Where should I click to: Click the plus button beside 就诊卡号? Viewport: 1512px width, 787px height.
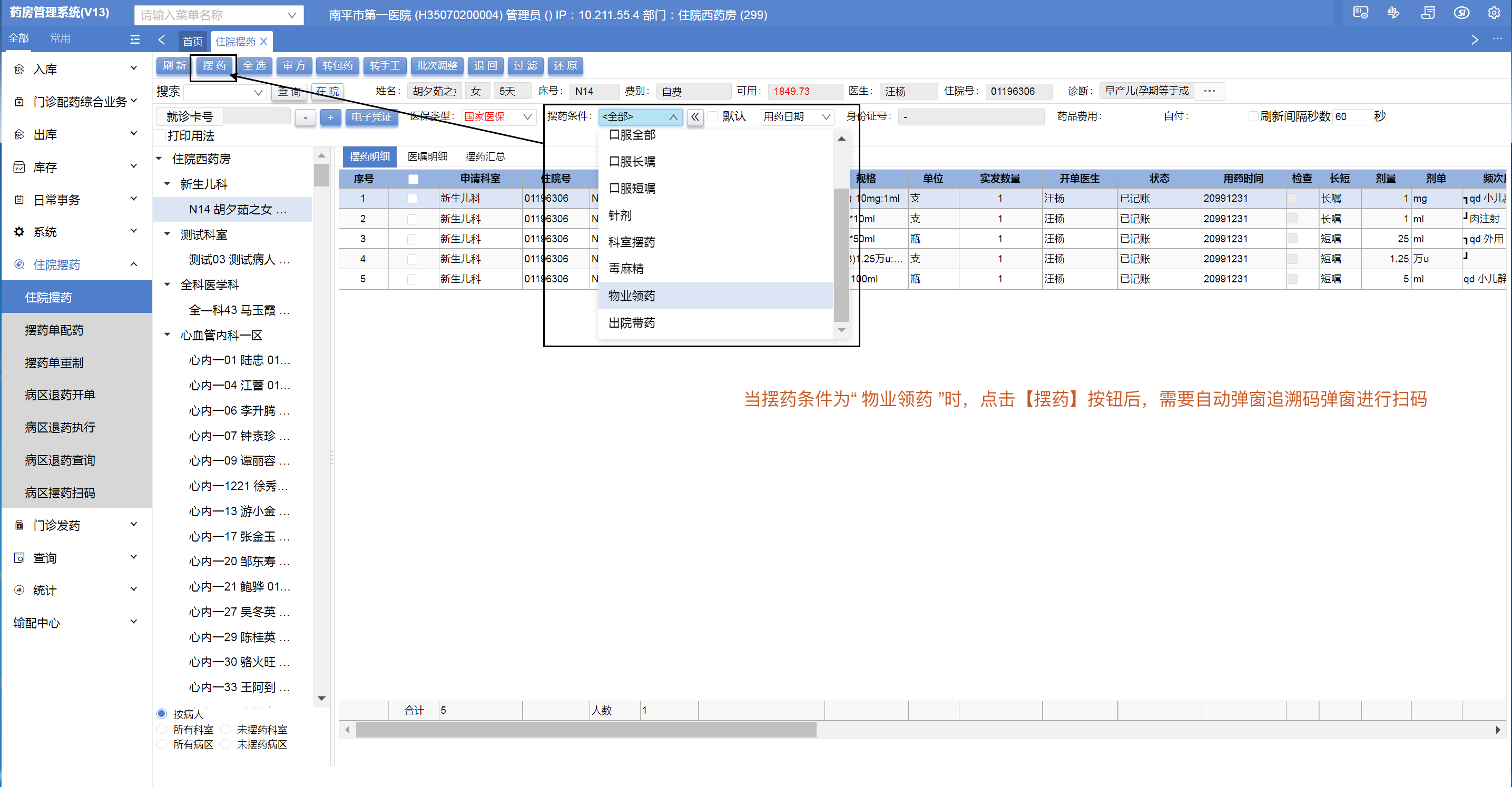pos(330,117)
